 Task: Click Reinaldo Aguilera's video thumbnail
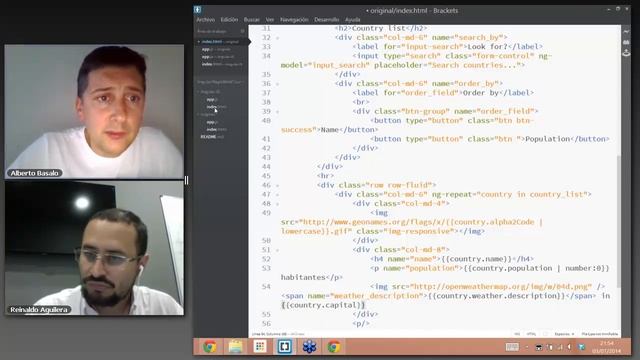click(94, 248)
